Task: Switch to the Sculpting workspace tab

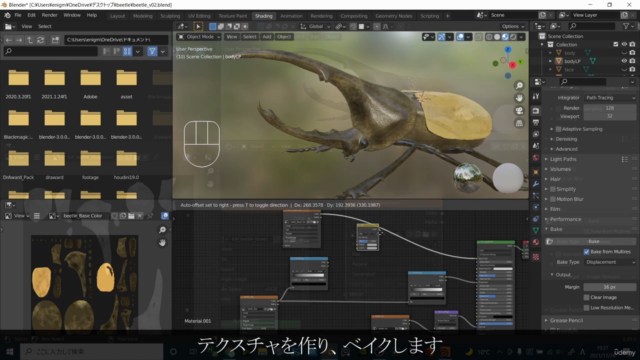Action: tap(170, 16)
